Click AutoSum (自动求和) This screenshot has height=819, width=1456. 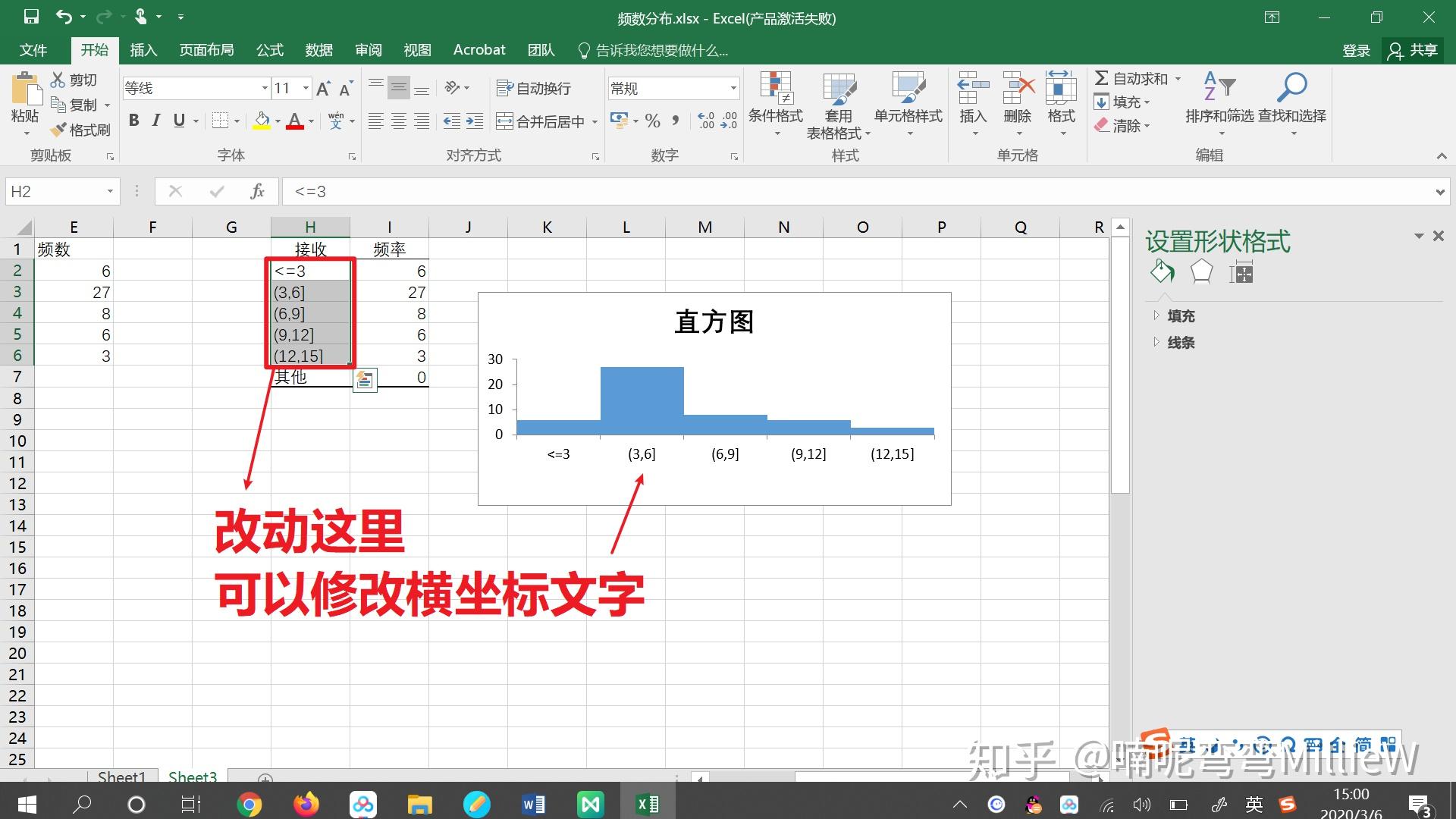1131,78
